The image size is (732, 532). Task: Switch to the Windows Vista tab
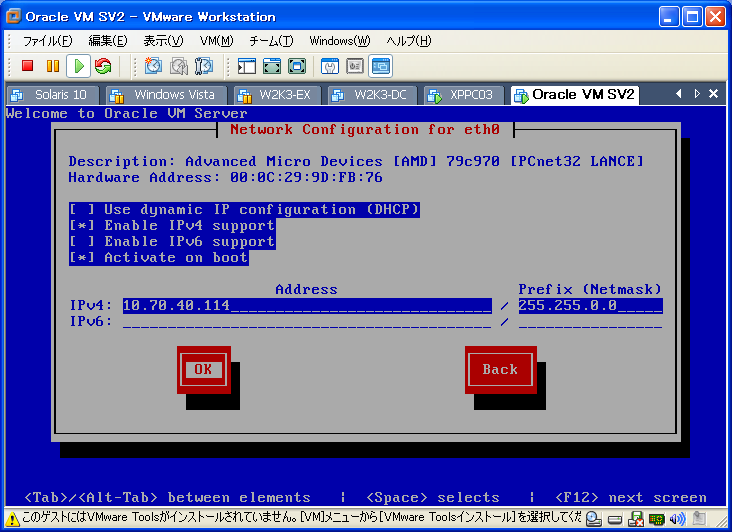click(166, 95)
